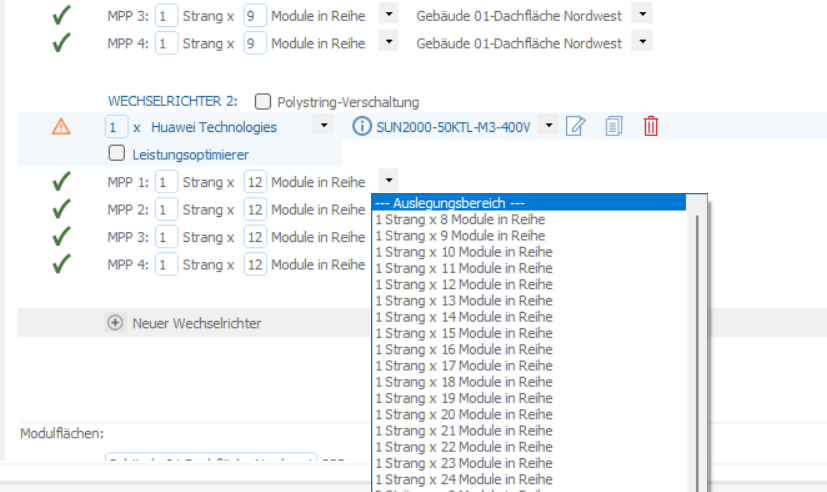Click the plus icon for Neuer Wechselrichter
827x492 pixels.
tap(116, 323)
